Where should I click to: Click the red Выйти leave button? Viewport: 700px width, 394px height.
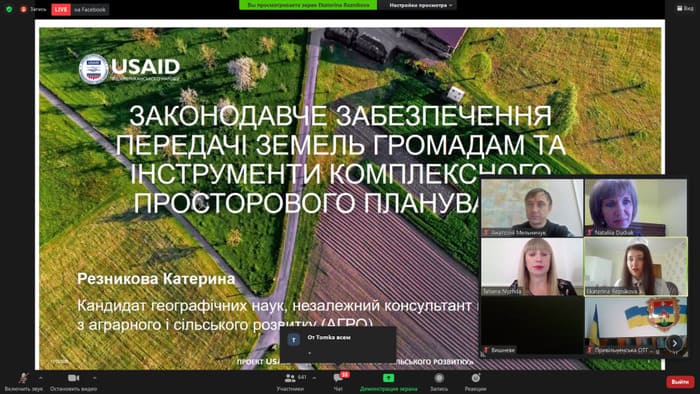point(680,382)
